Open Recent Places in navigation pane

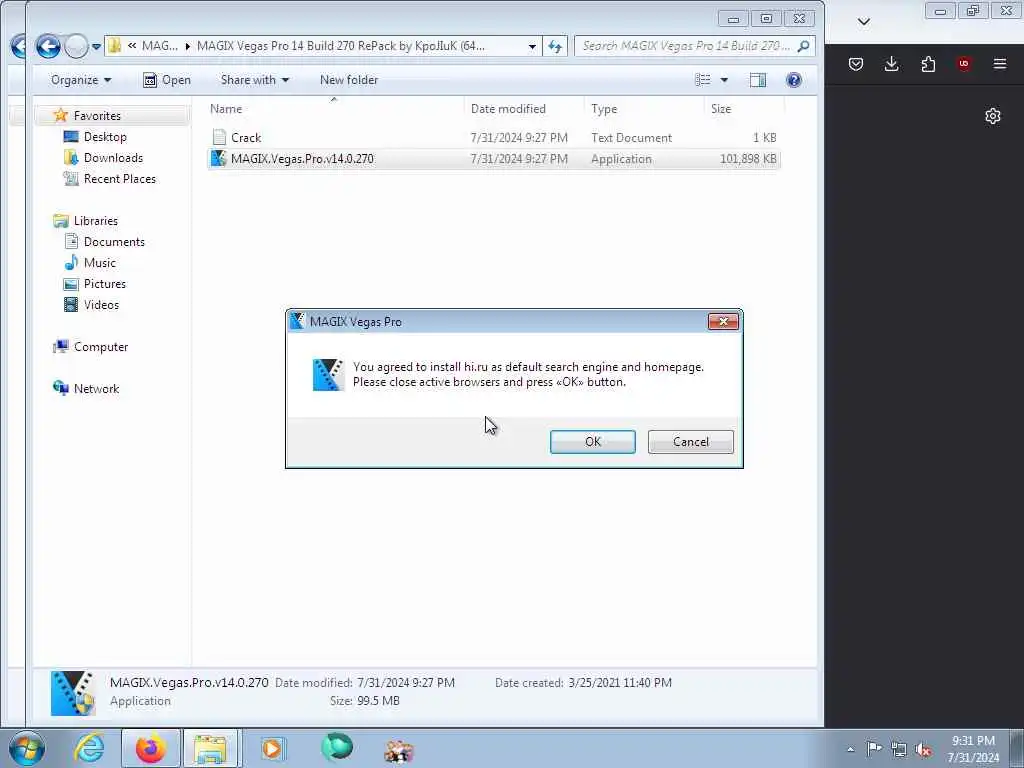click(119, 178)
